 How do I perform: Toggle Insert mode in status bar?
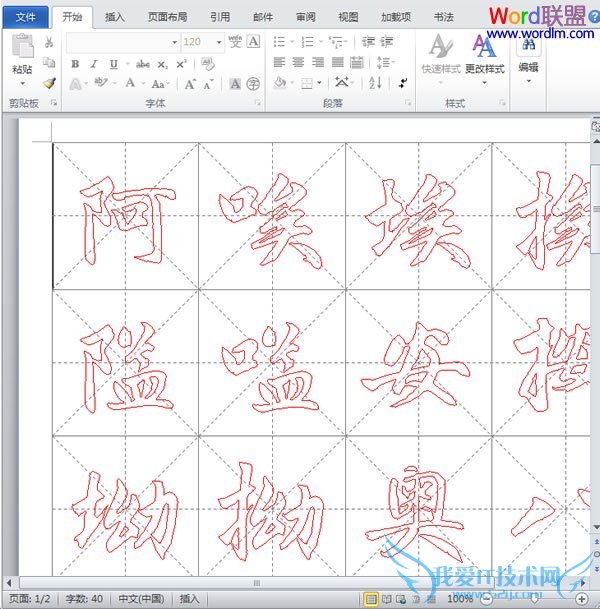tap(189, 599)
